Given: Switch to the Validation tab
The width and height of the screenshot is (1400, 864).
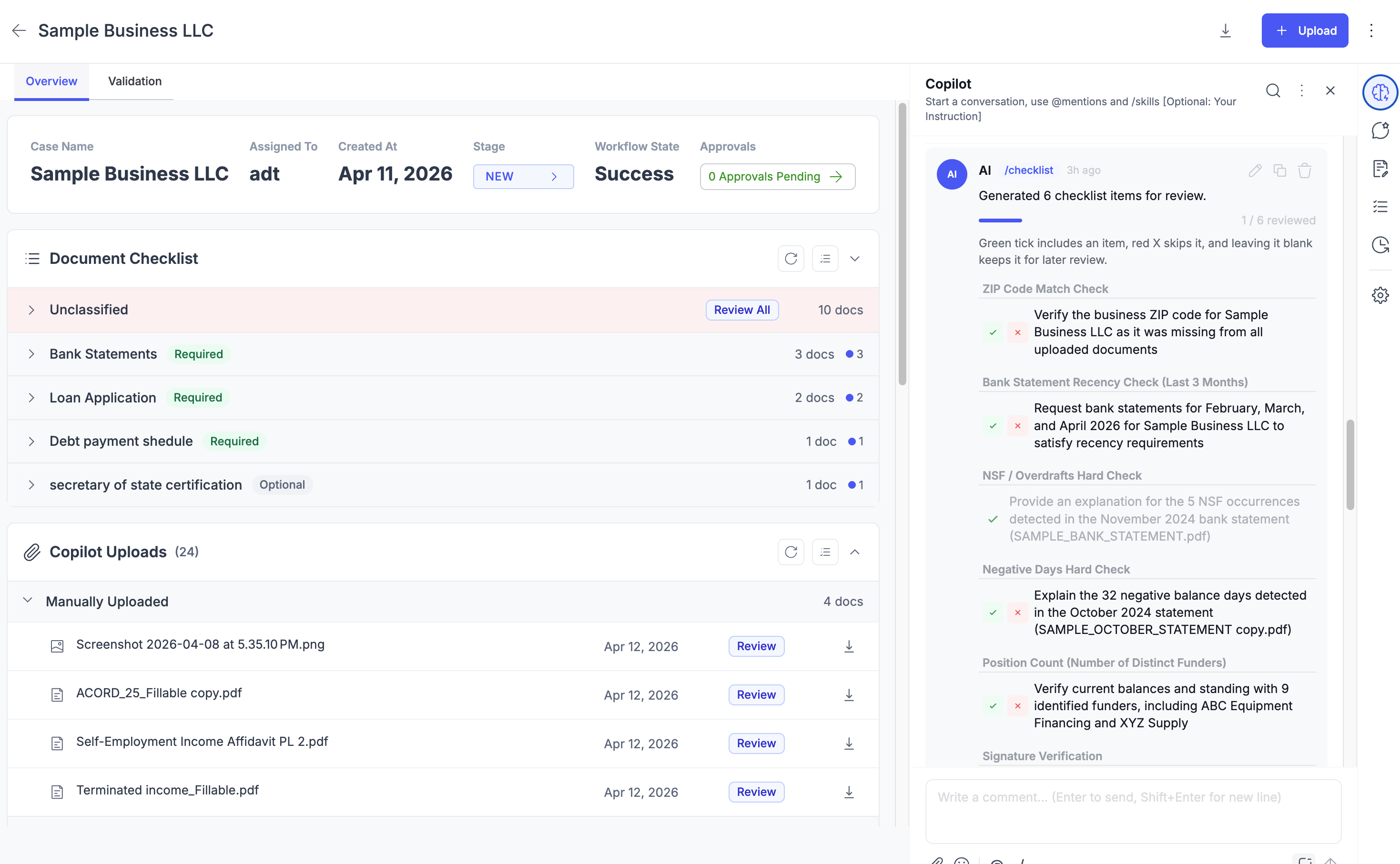Looking at the screenshot, I should pos(135,81).
